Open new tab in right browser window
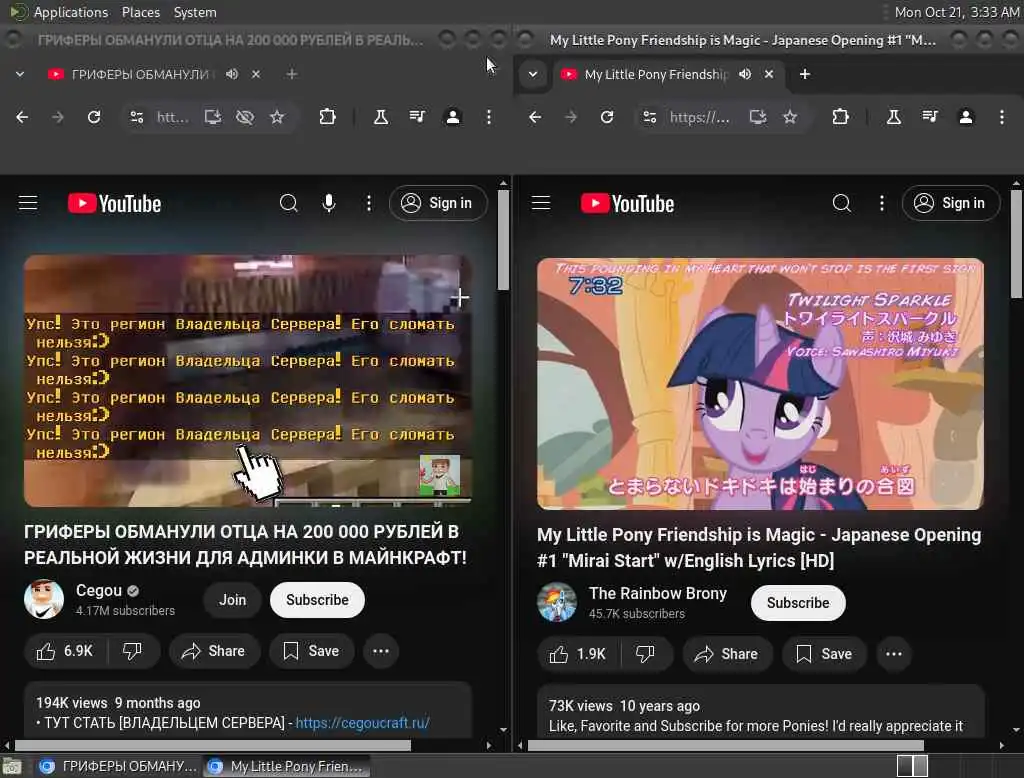1024x778 pixels. [x=805, y=74]
